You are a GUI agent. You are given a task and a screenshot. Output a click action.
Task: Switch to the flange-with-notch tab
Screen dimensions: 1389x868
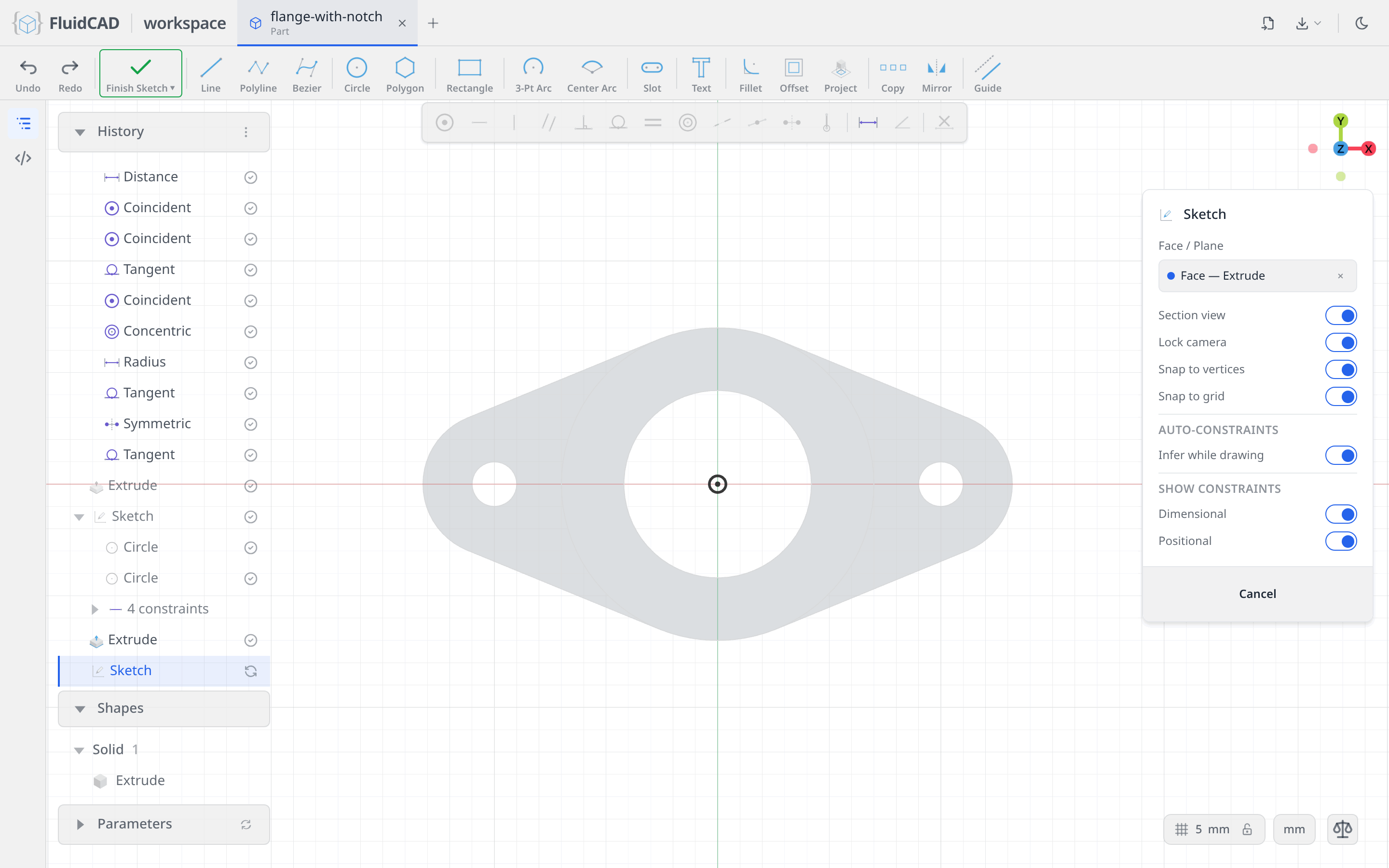point(327,23)
